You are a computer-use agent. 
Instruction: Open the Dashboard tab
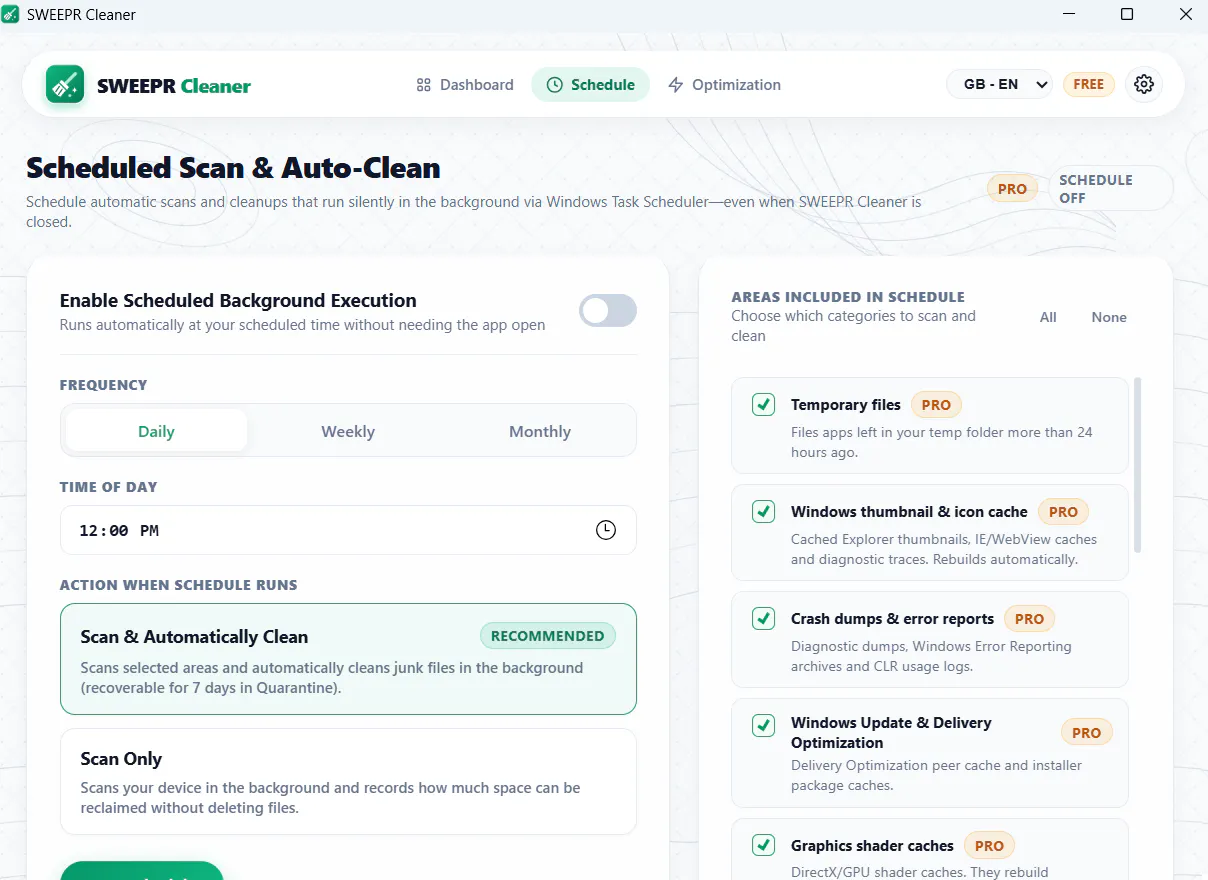[x=465, y=85]
